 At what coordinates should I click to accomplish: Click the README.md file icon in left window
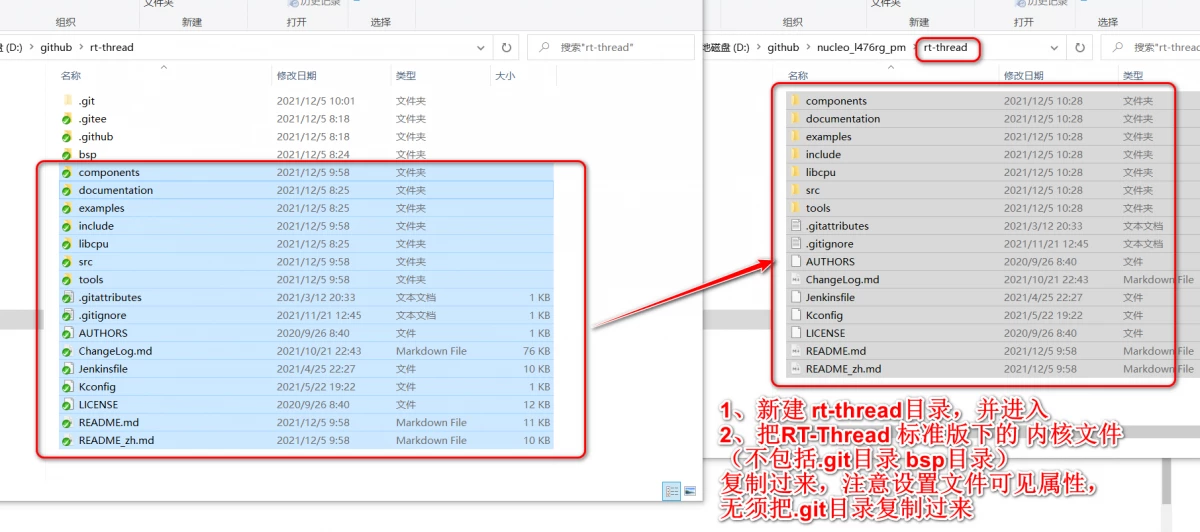coord(67,423)
